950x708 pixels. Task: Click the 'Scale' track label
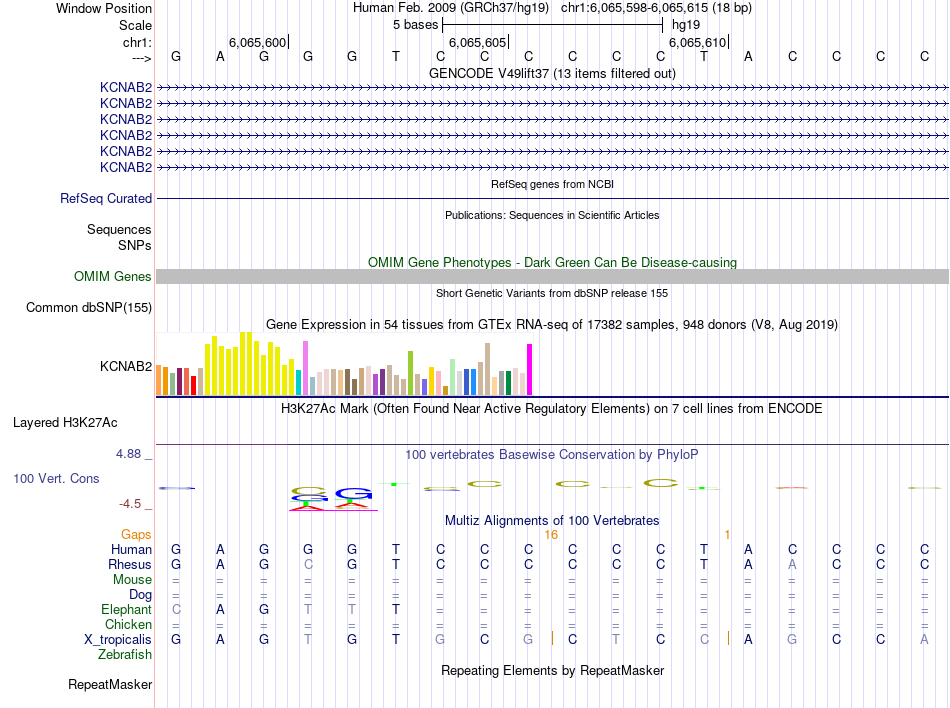(135, 25)
